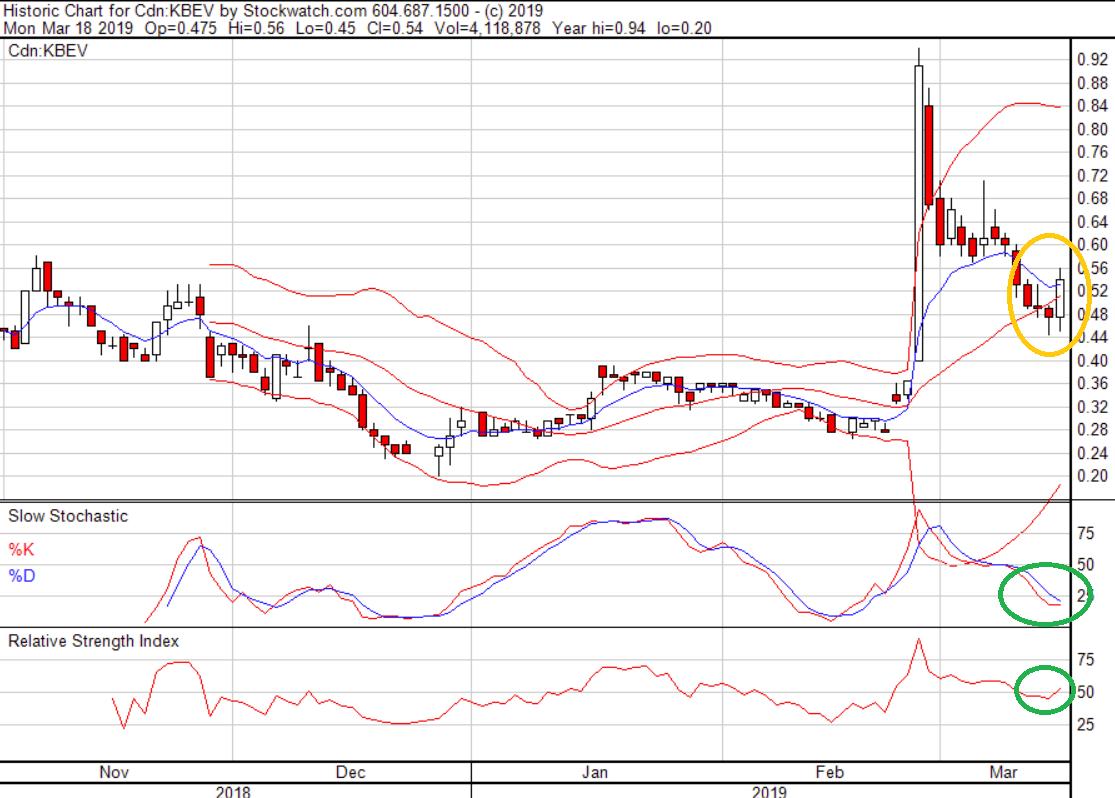The height and width of the screenshot is (798, 1115).
Task: Click the Mar month label on the time axis
Action: point(1003,772)
